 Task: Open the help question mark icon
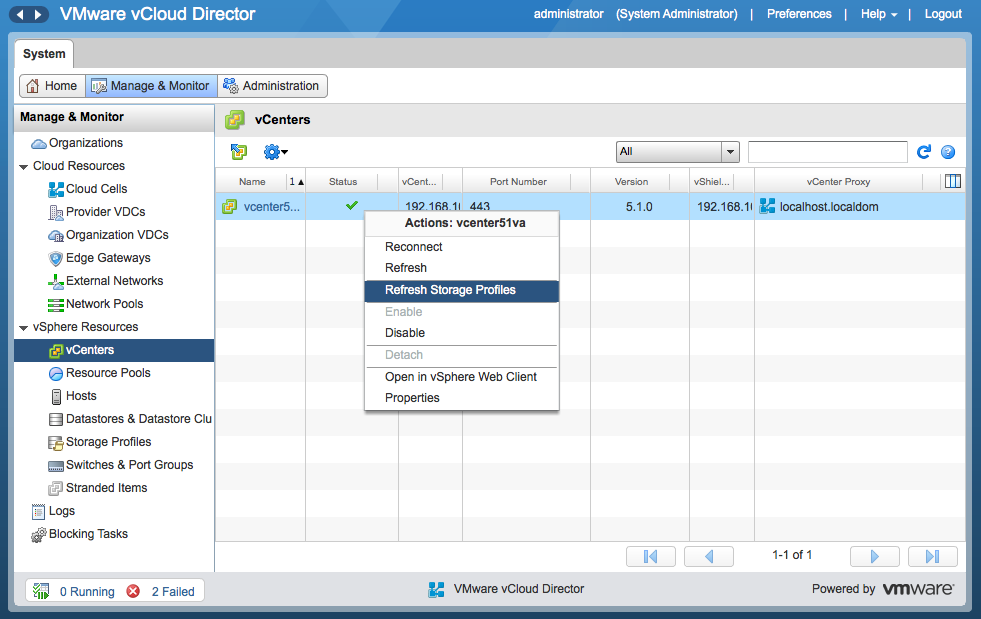[948, 151]
